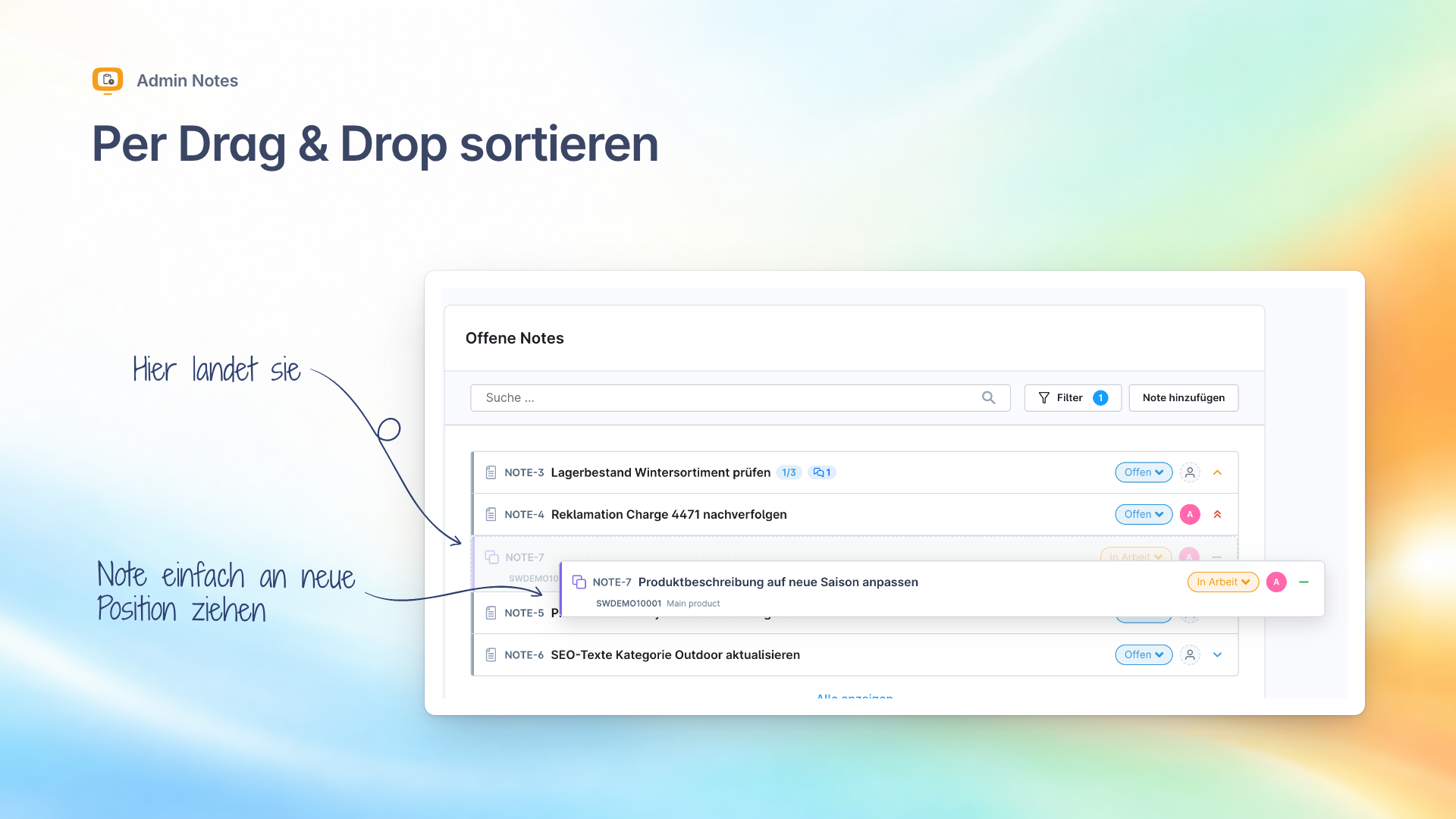Click the copy icon on dragged NOTE-7 card
This screenshot has width=1456, height=819.
pyautogui.click(x=579, y=582)
